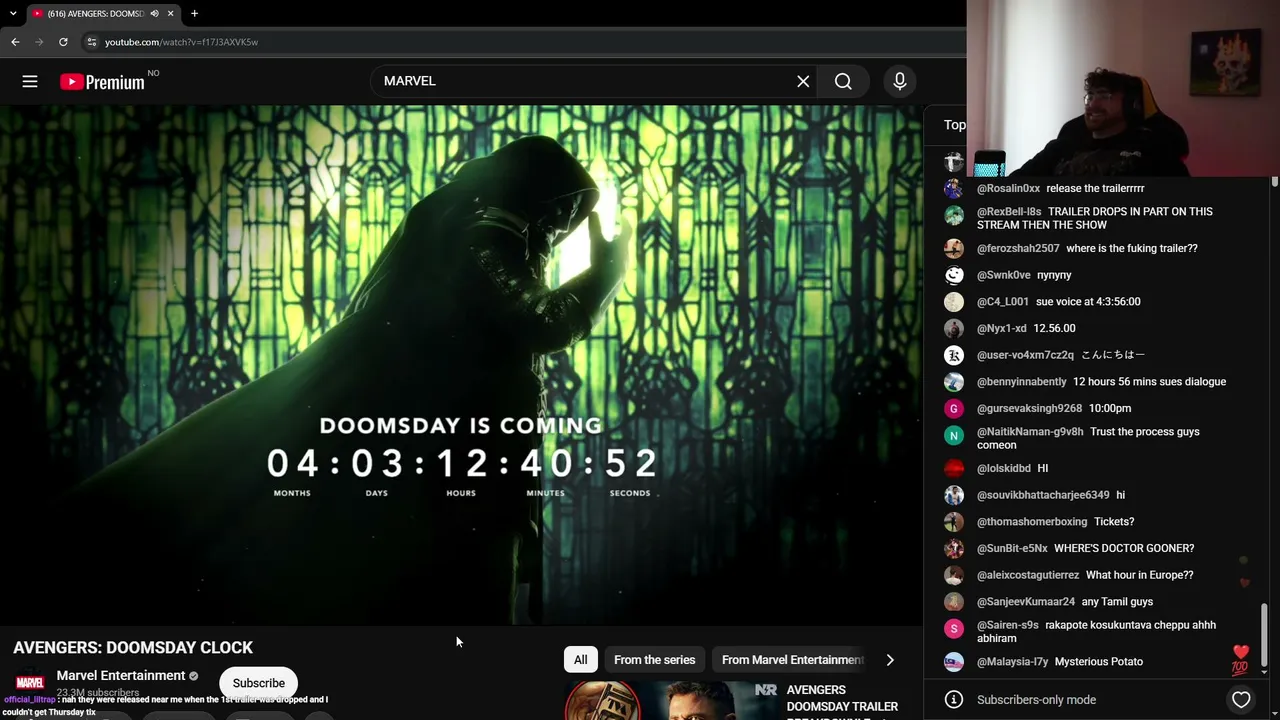Click @thomashomerboxing's chat avatar
The image size is (1280, 720).
(x=954, y=521)
